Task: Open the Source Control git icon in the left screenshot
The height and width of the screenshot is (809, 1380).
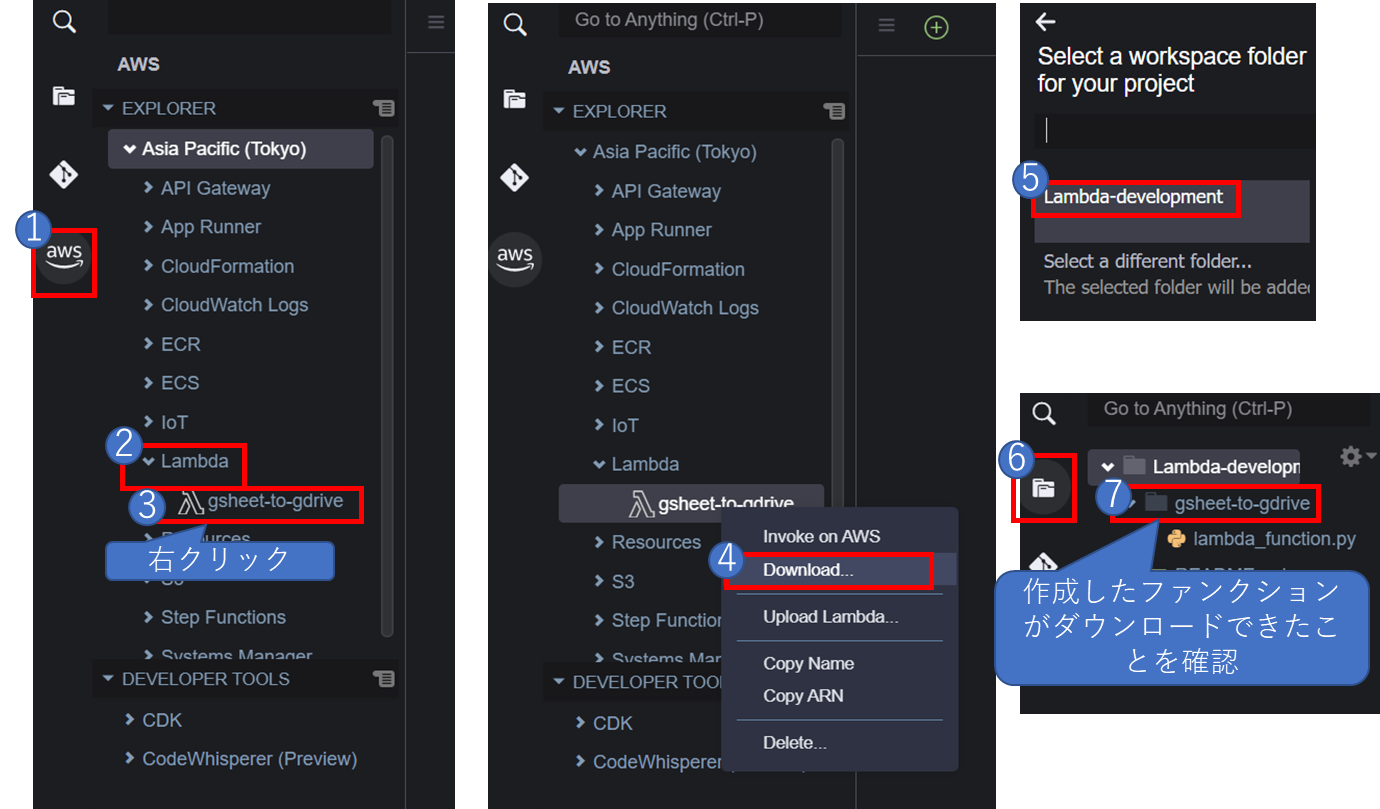Action: 64,175
